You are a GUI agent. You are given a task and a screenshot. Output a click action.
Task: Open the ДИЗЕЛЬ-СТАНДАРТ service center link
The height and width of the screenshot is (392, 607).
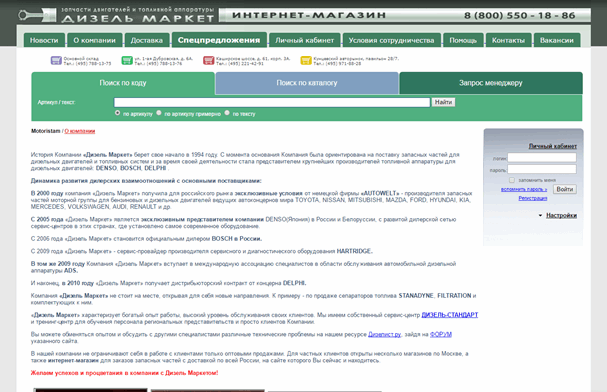click(x=450, y=315)
